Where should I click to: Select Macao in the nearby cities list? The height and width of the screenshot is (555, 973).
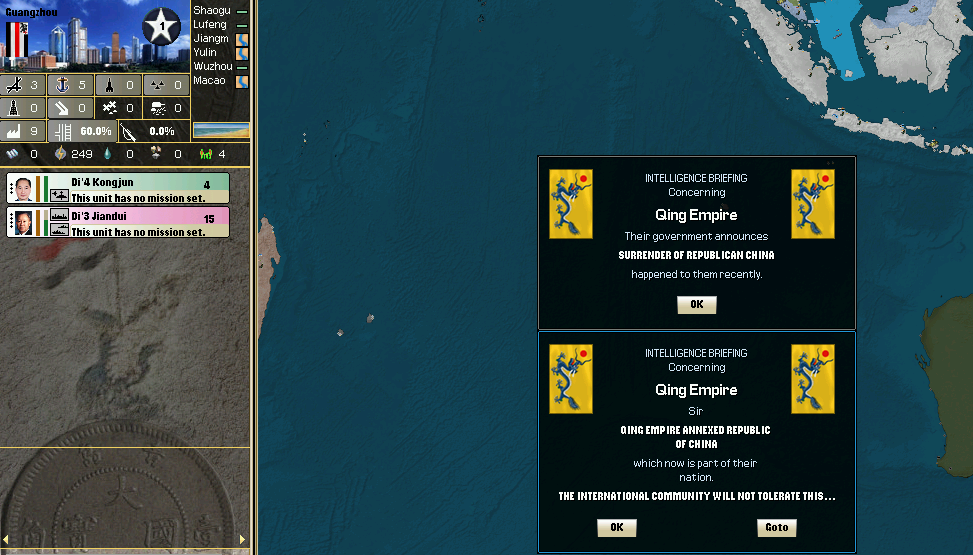tap(210, 80)
